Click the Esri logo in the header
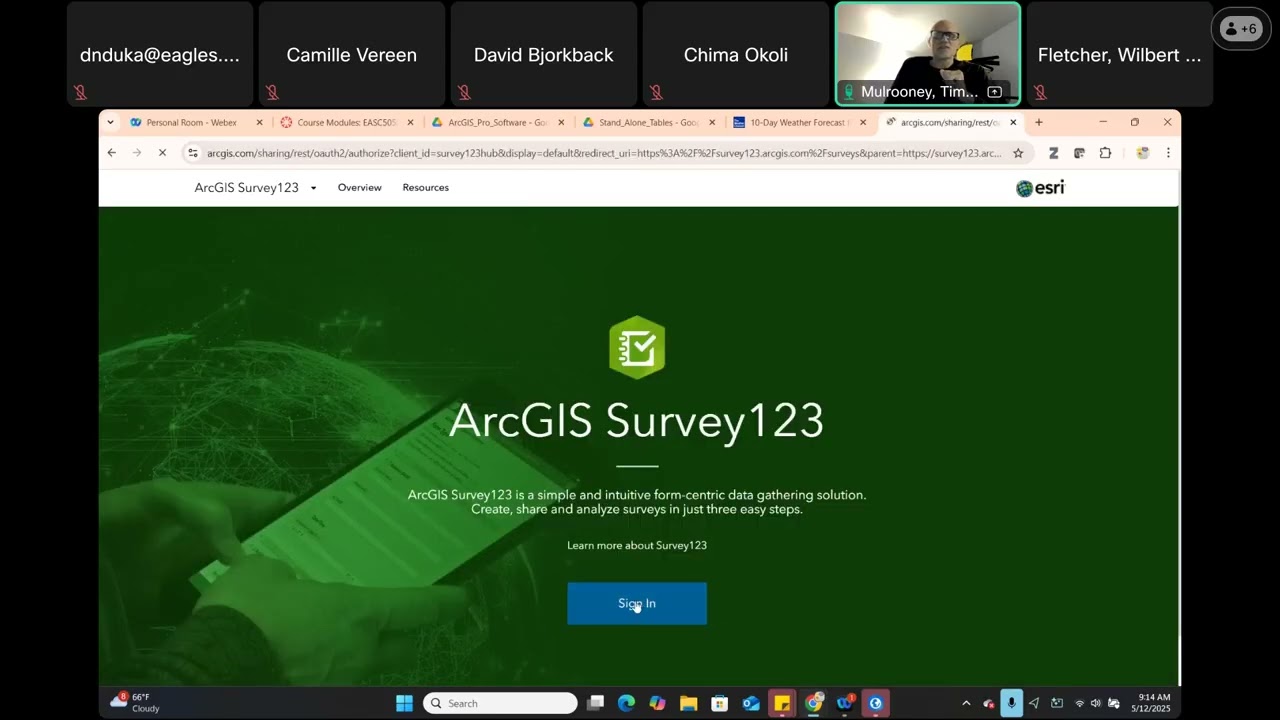 [1040, 188]
